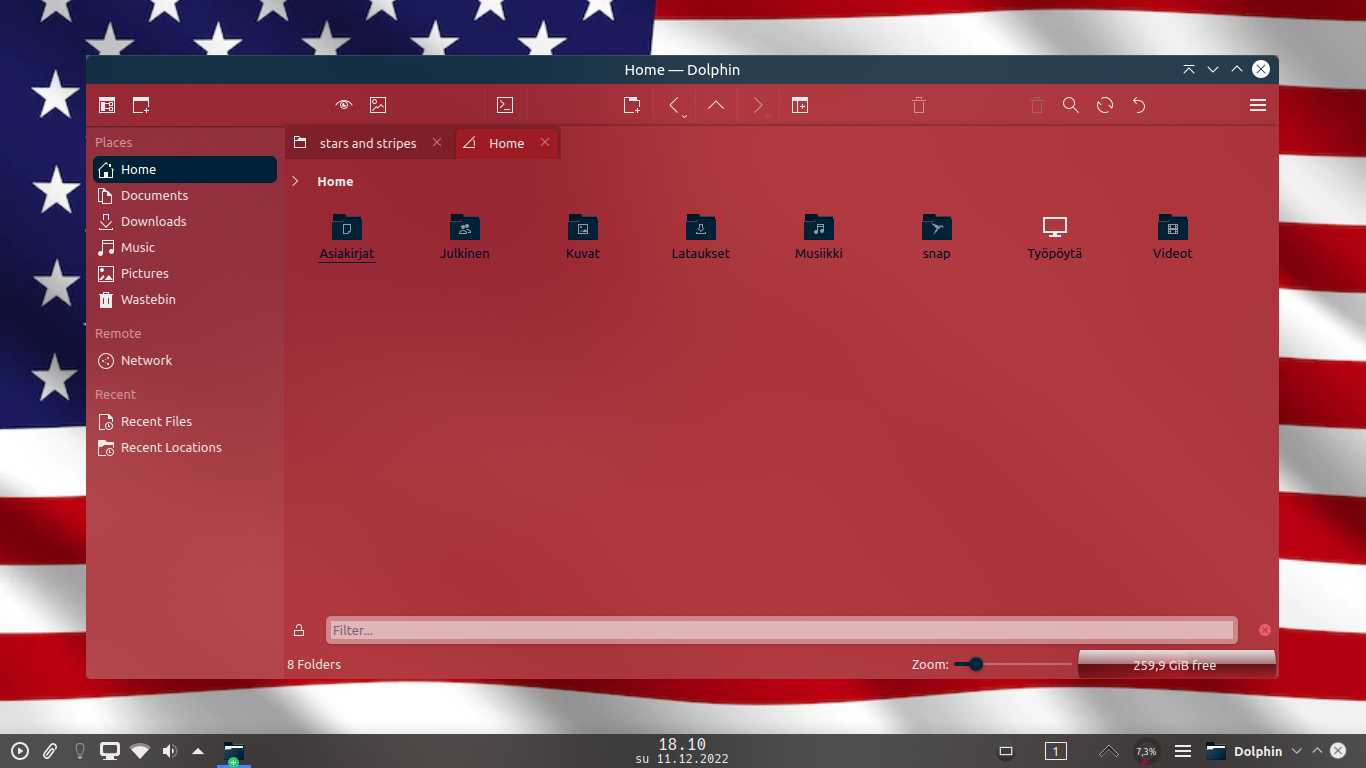The width and height of the screenshot is (1366, 768).
Task: Toggle the filter lock icon
Action: [299, 630]
